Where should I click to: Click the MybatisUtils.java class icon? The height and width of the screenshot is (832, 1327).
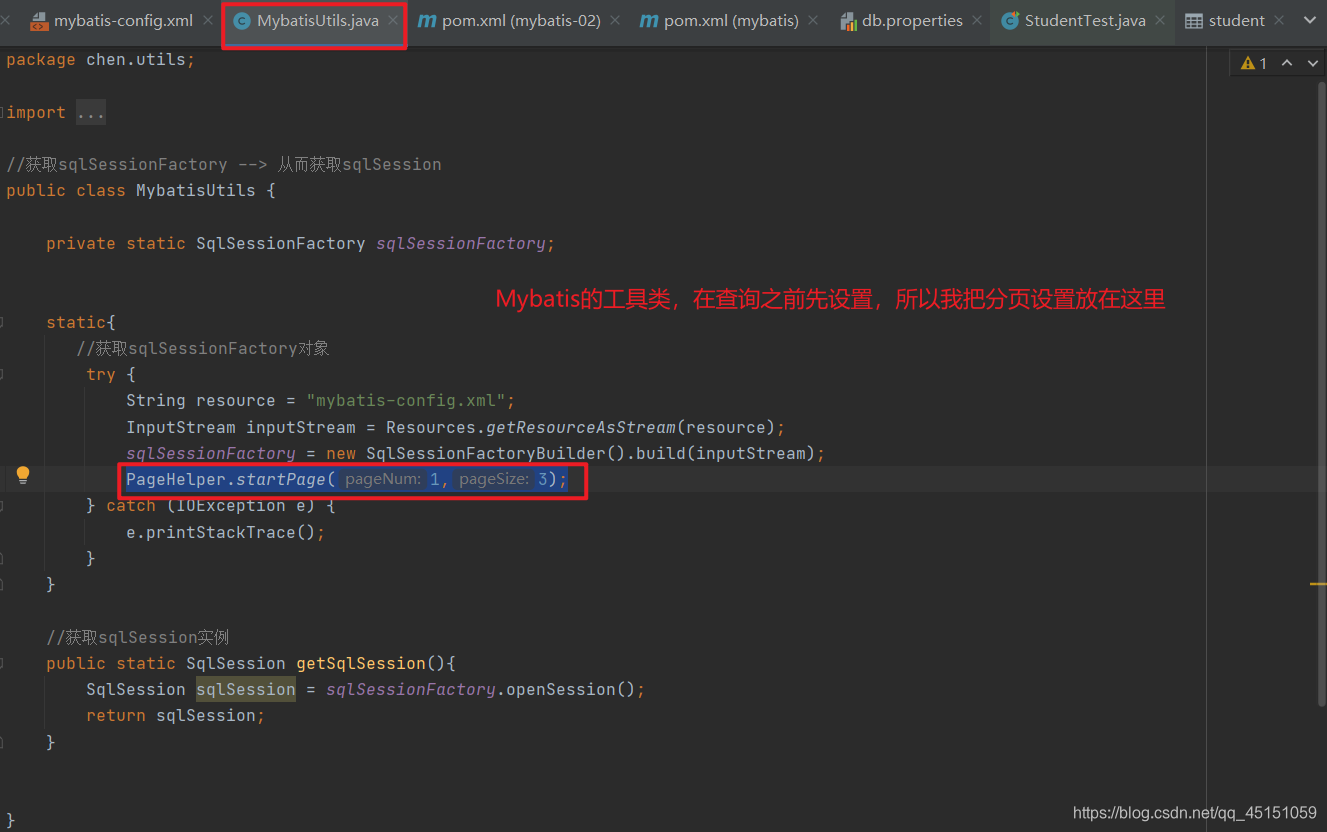[x=241, y=21]
